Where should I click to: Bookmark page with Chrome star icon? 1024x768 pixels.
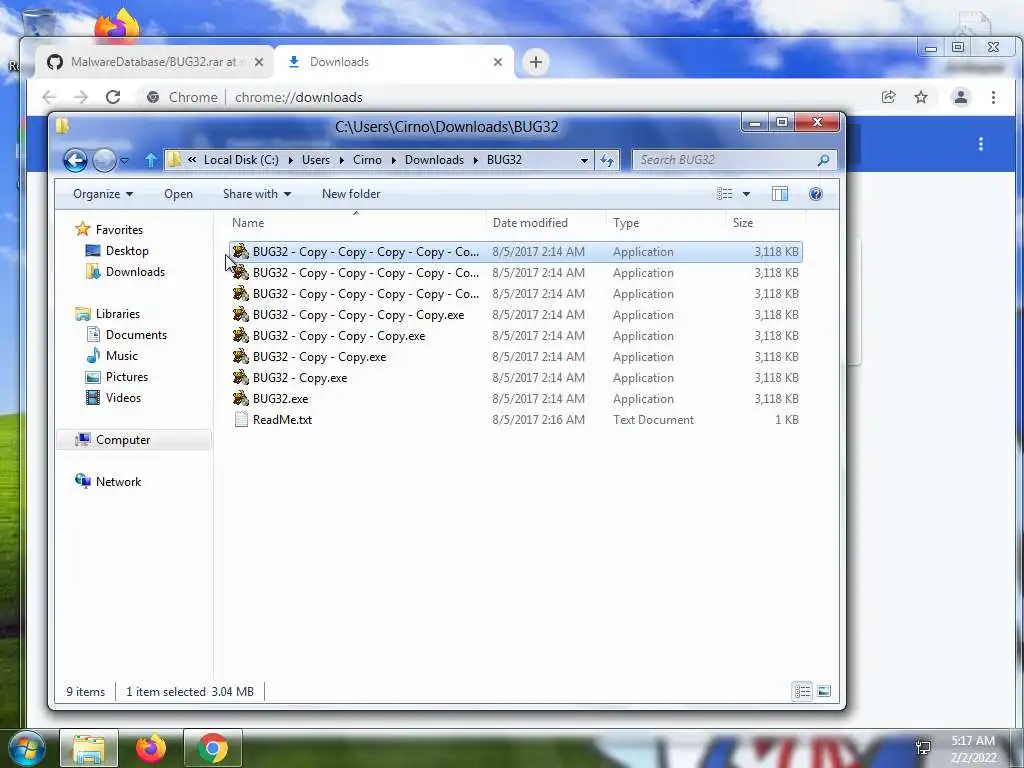point(921,97)
